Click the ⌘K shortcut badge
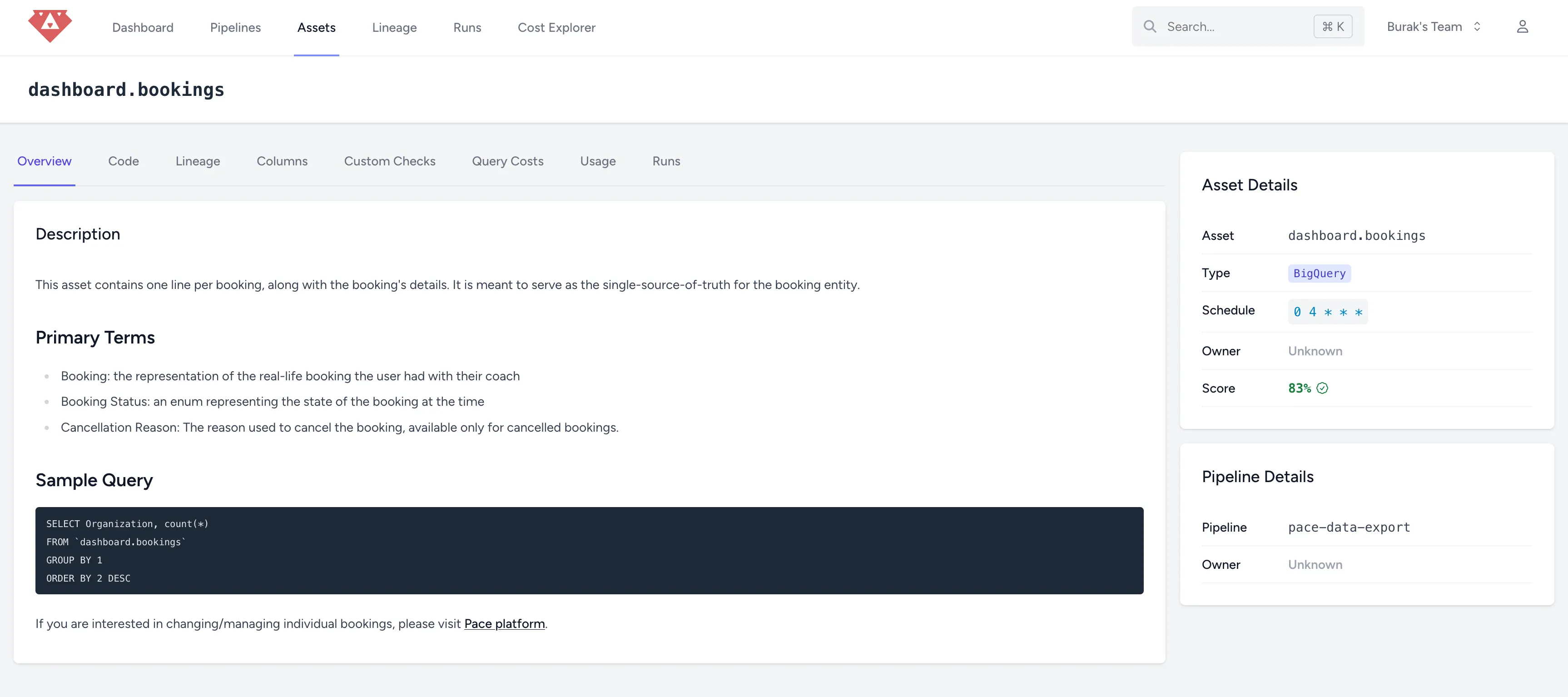 (1332, 27)
